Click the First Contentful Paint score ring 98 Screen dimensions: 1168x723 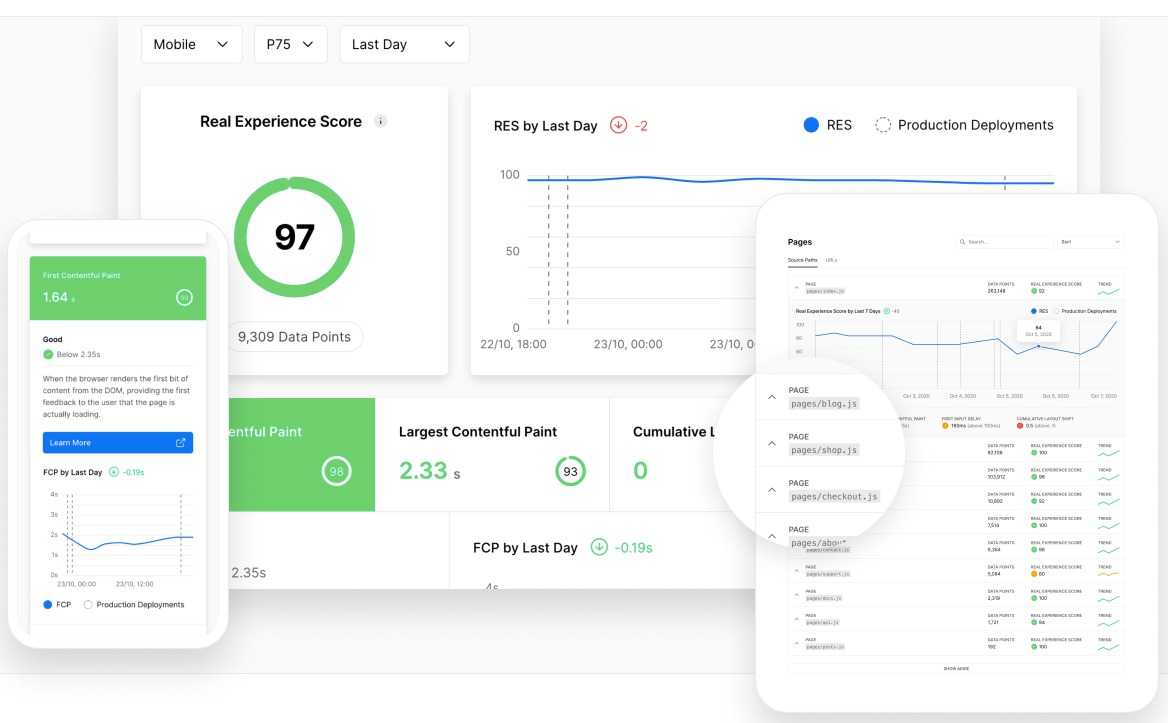click(x=336, y=471)
